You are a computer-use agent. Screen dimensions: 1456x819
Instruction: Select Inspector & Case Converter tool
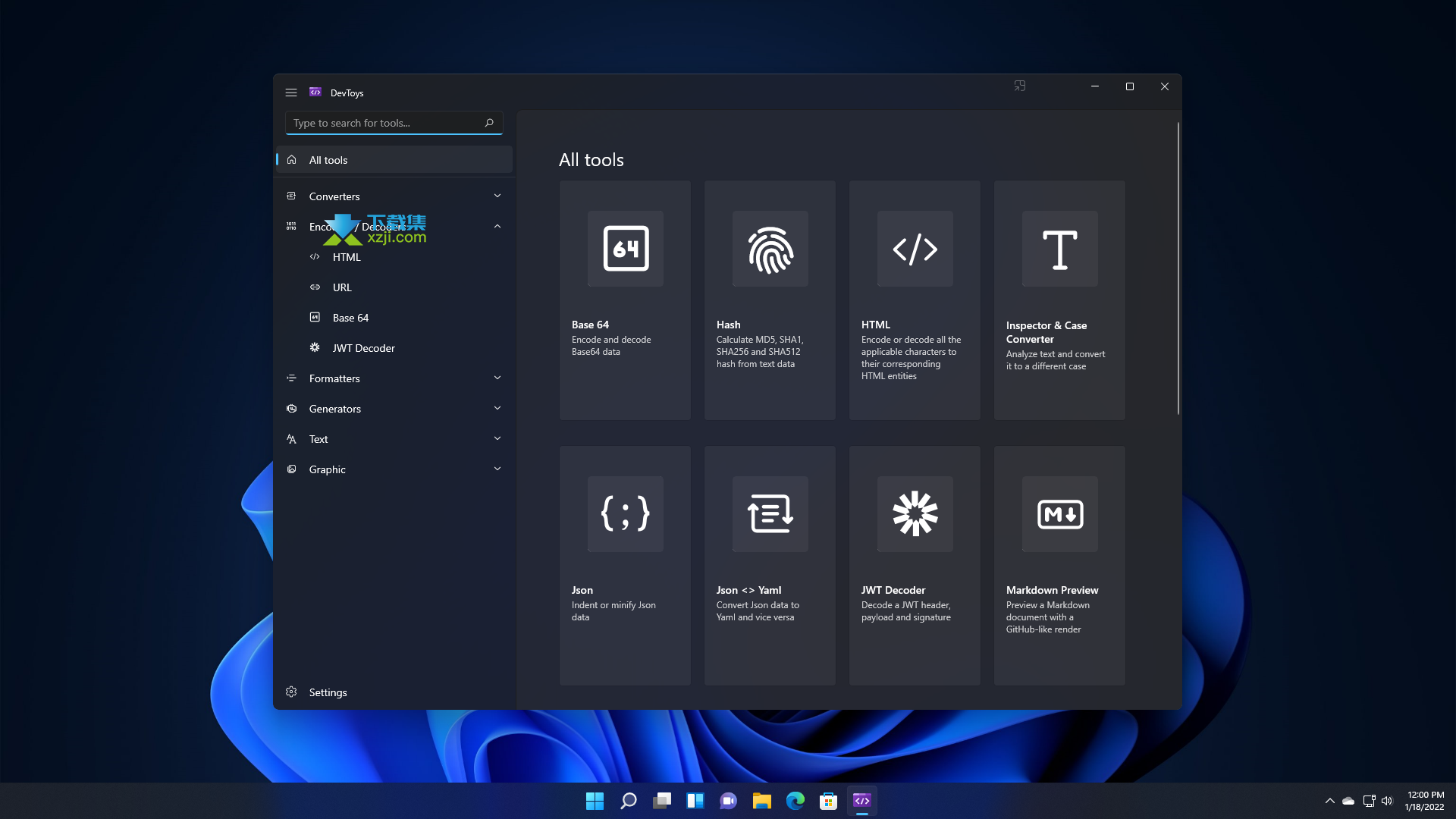[1060, 300]
